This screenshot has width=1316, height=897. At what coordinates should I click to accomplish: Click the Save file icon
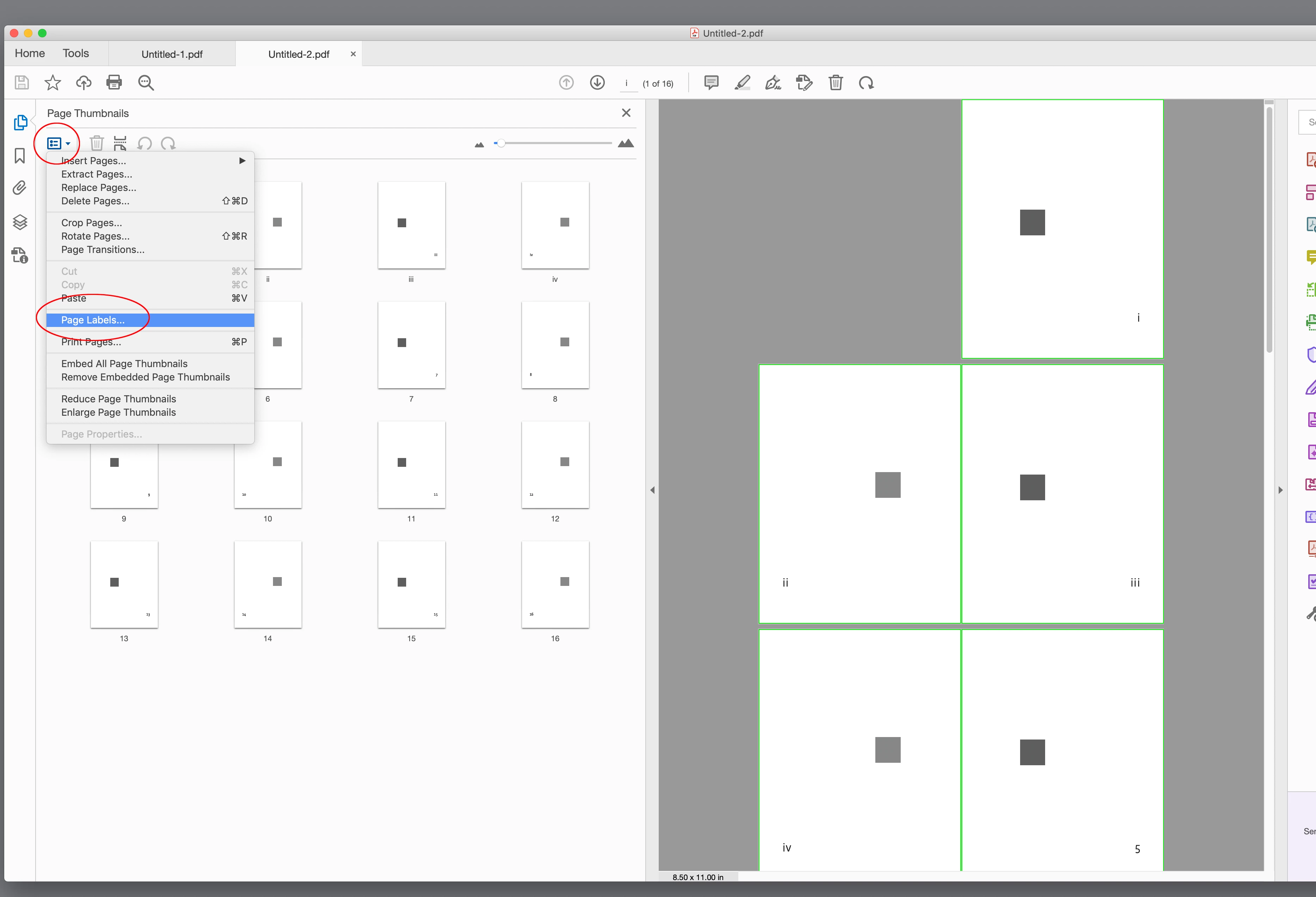coord(21,83)
